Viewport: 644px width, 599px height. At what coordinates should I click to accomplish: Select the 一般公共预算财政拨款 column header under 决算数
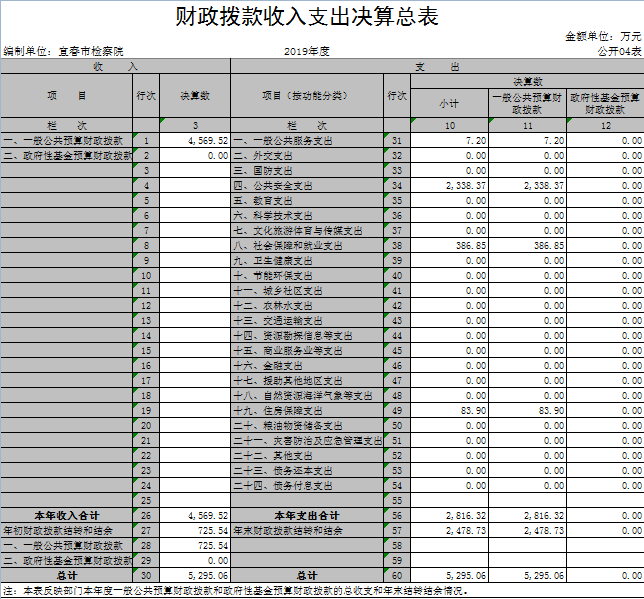pos(528,102)
